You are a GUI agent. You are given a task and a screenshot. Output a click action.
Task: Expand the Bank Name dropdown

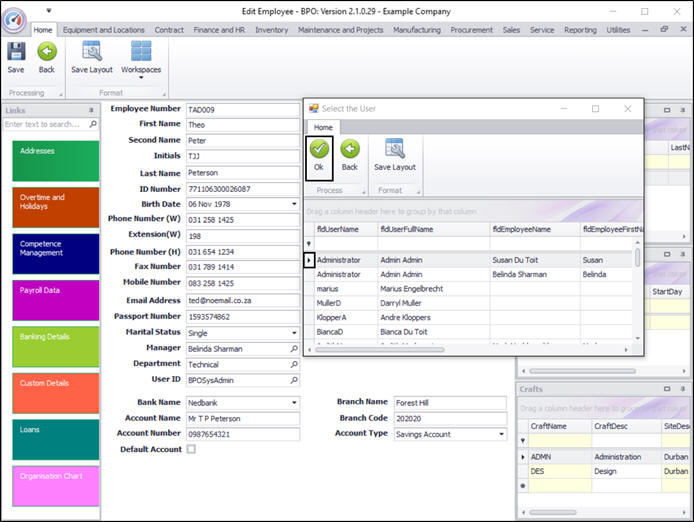pos(293,403)
